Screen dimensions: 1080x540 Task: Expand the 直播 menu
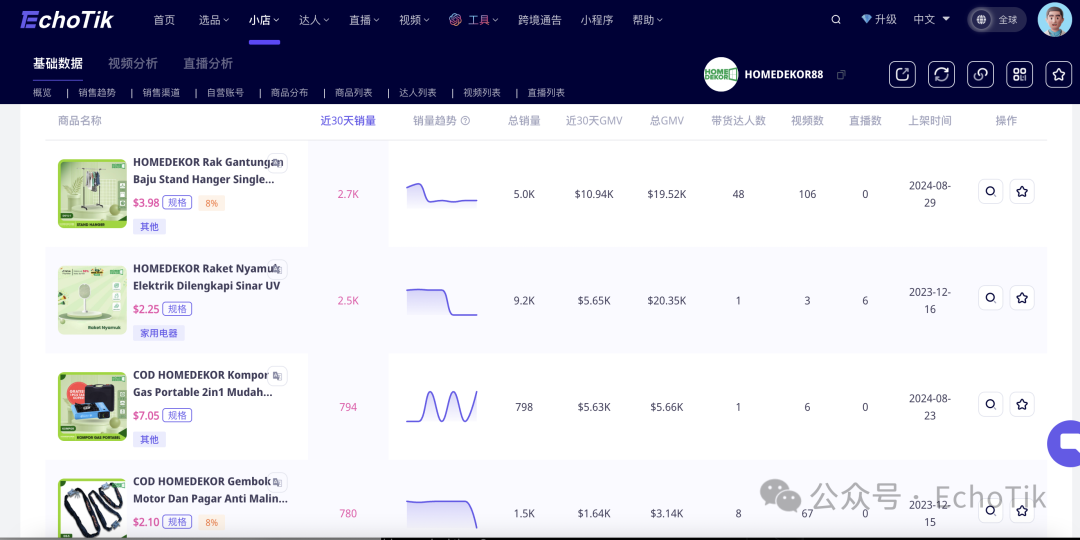click(364, 20)
